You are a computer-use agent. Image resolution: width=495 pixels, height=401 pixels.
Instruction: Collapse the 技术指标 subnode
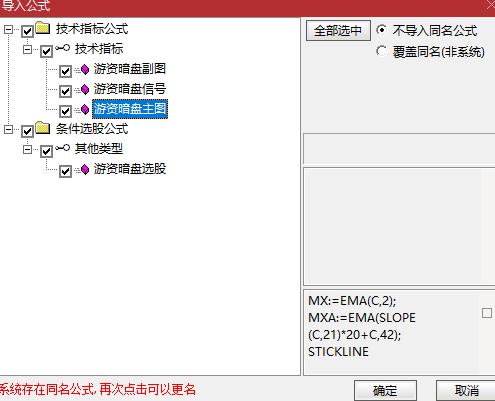click(27, 50)
